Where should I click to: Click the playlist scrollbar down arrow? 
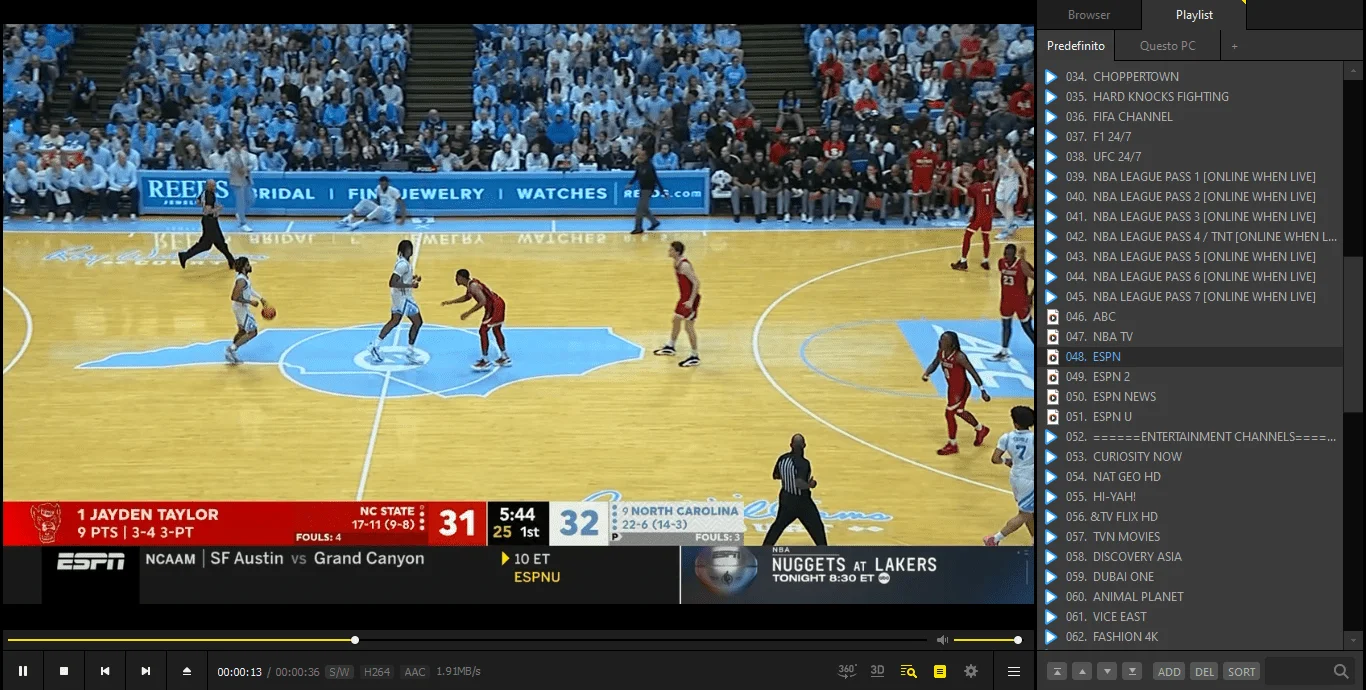point(1354,639)
